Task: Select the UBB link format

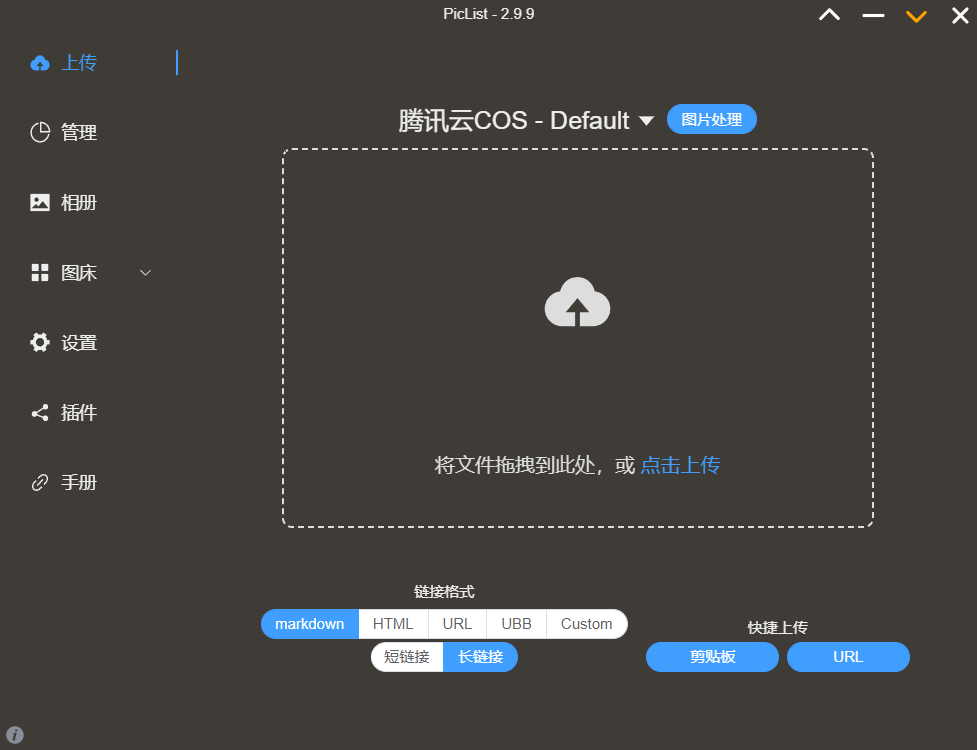Action: [x=516, y=624]
